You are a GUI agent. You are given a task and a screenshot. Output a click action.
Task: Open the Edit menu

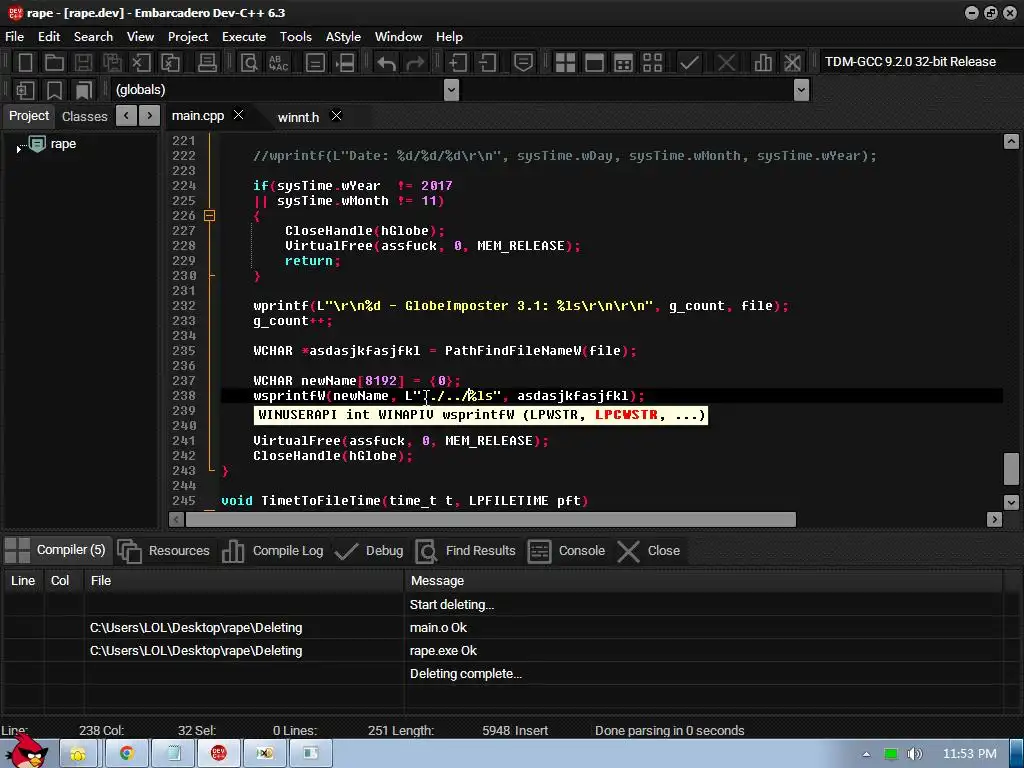[x=48, y=37]
